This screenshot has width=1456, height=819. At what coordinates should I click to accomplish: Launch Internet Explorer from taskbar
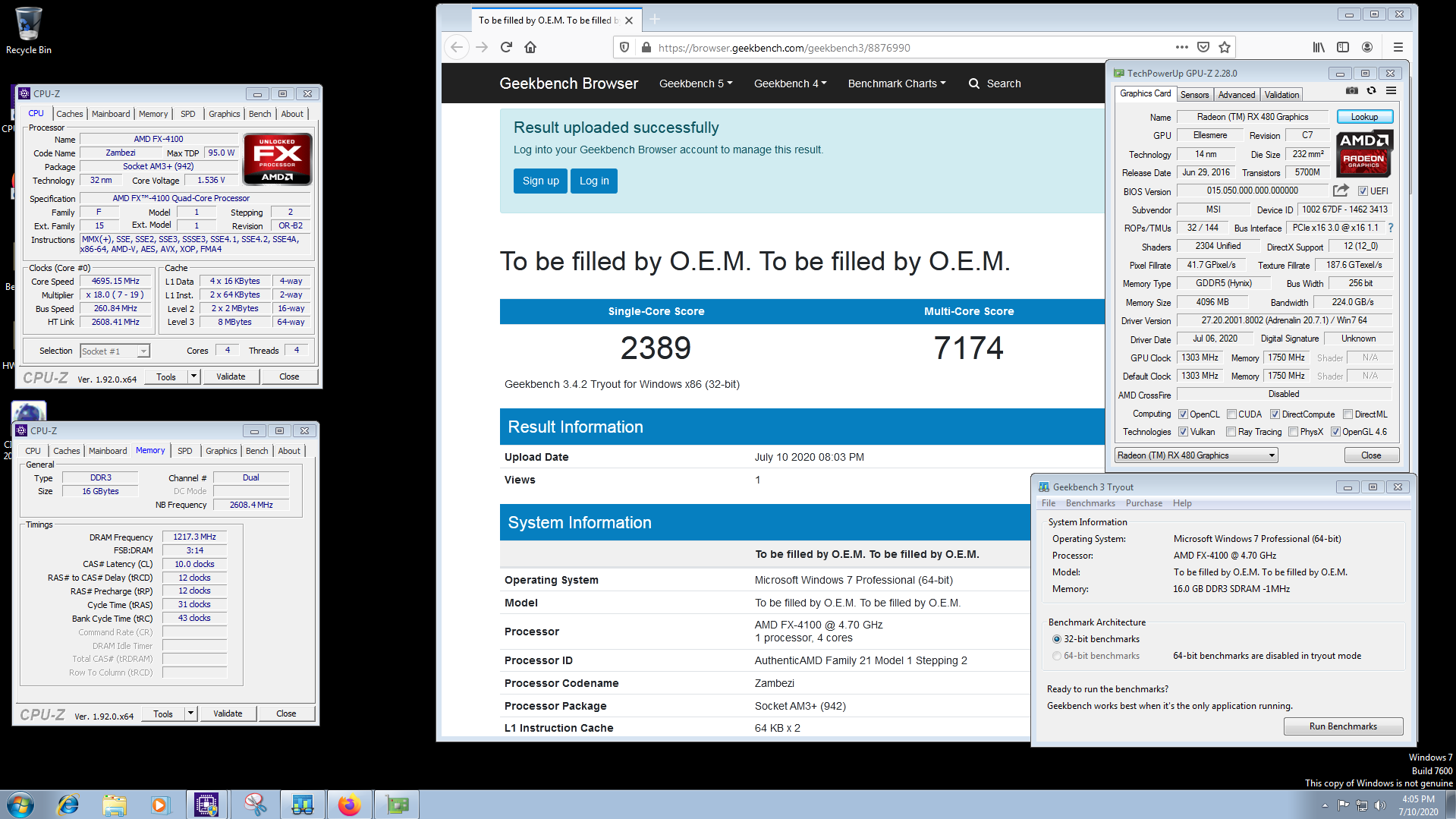point(68,805)
